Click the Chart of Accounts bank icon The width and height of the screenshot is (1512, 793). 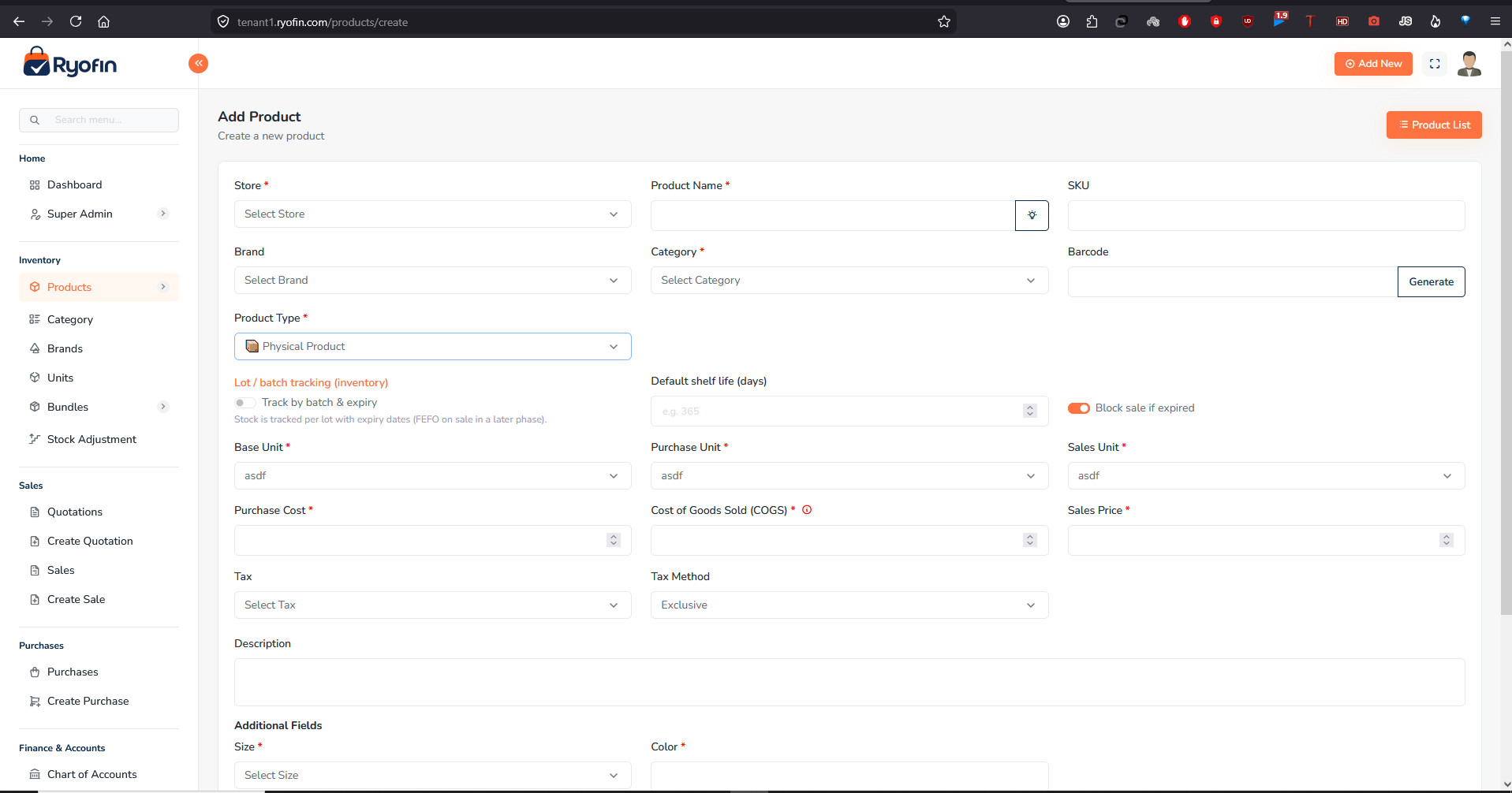tap(35, 774)
